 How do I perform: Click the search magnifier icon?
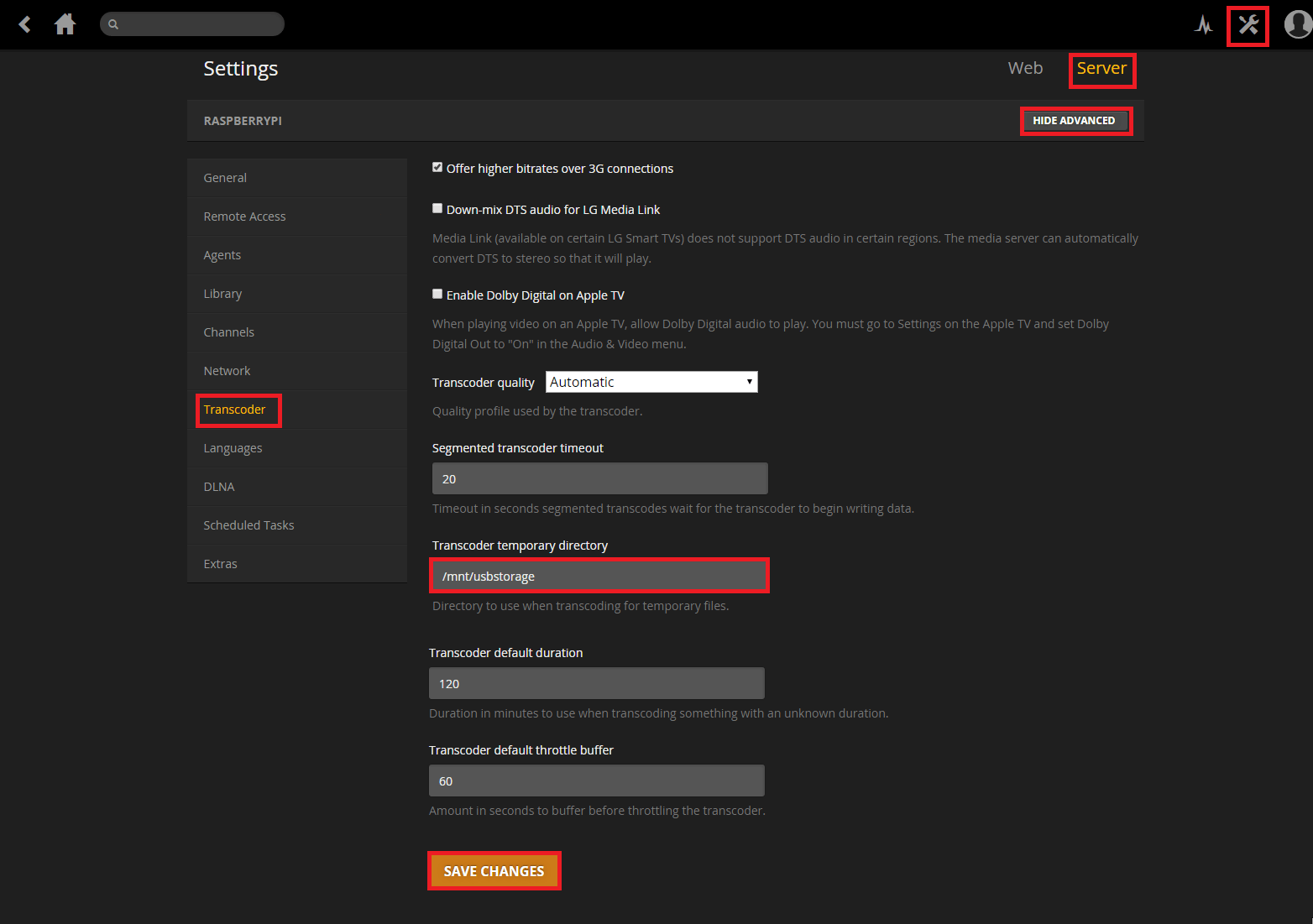(x=113, y=24)
